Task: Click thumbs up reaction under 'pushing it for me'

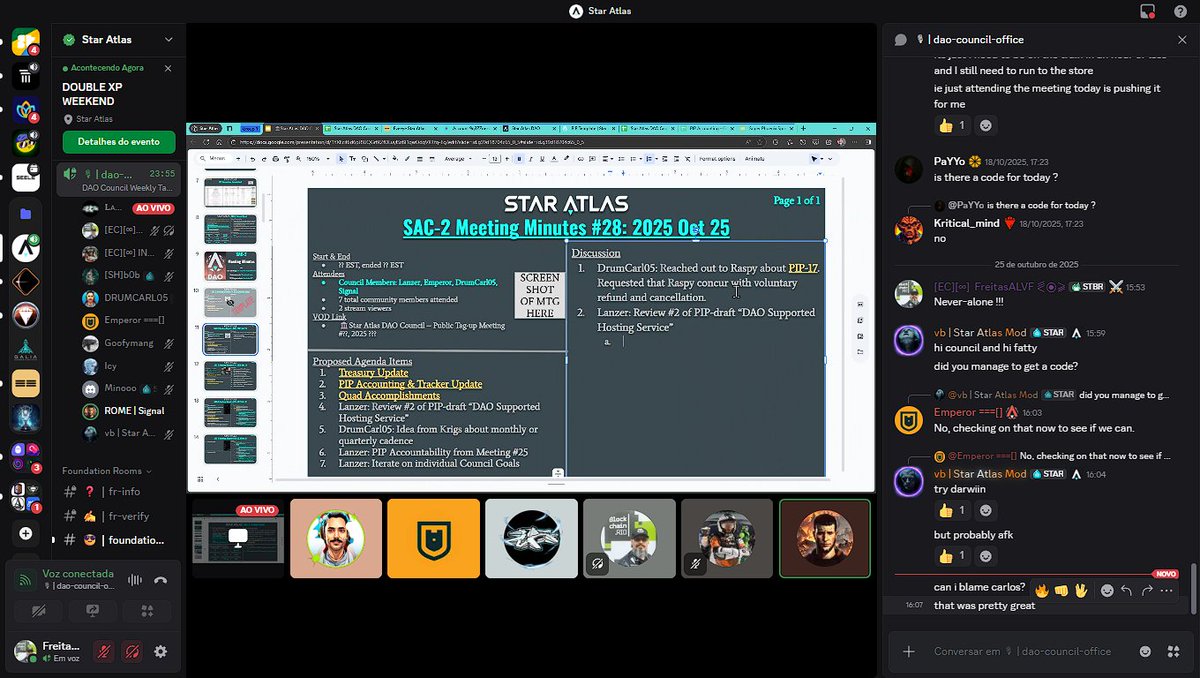Action: click(x=952, y=125)
